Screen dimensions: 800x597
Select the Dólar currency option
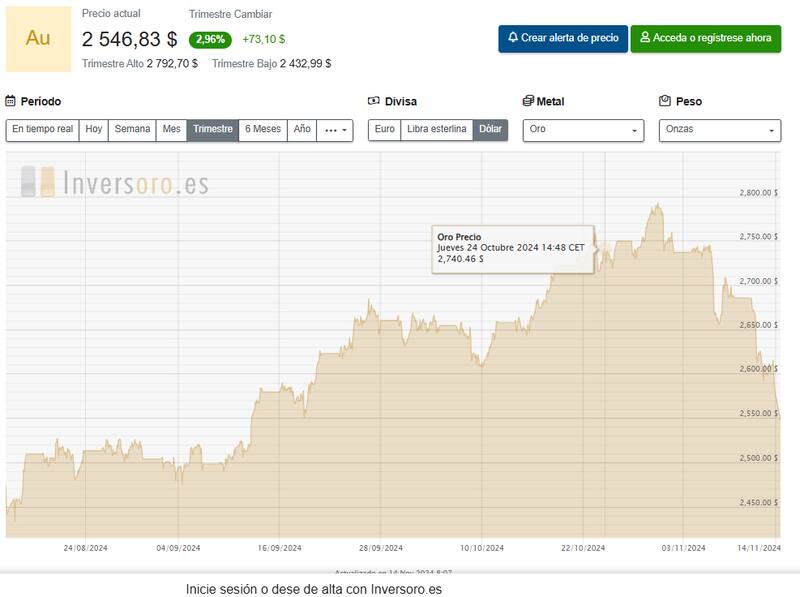pyautogui.click(x=490, y=130)
